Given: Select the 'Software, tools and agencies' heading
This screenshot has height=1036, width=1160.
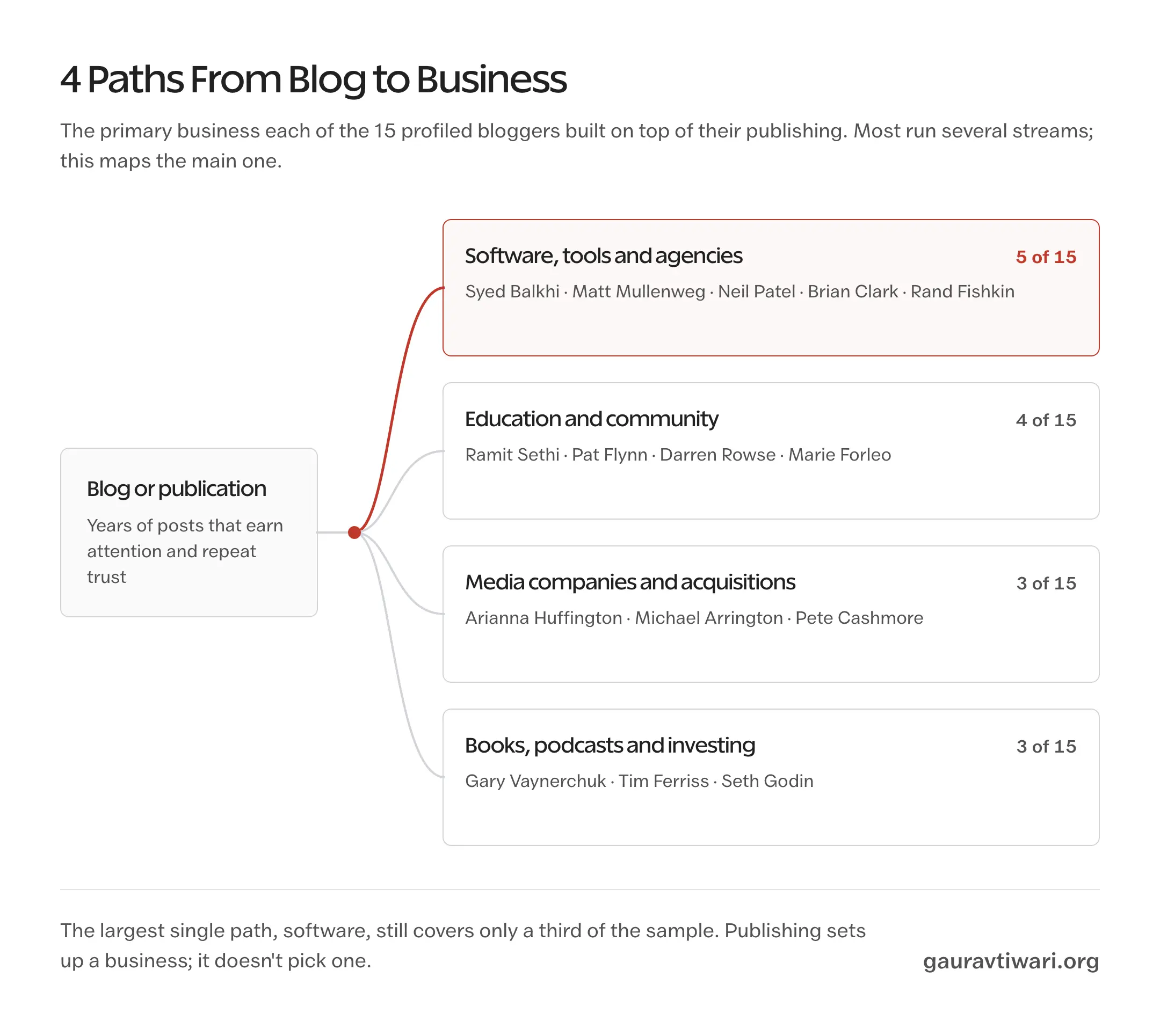Looking at the screenshot, I should coord(604,256).
